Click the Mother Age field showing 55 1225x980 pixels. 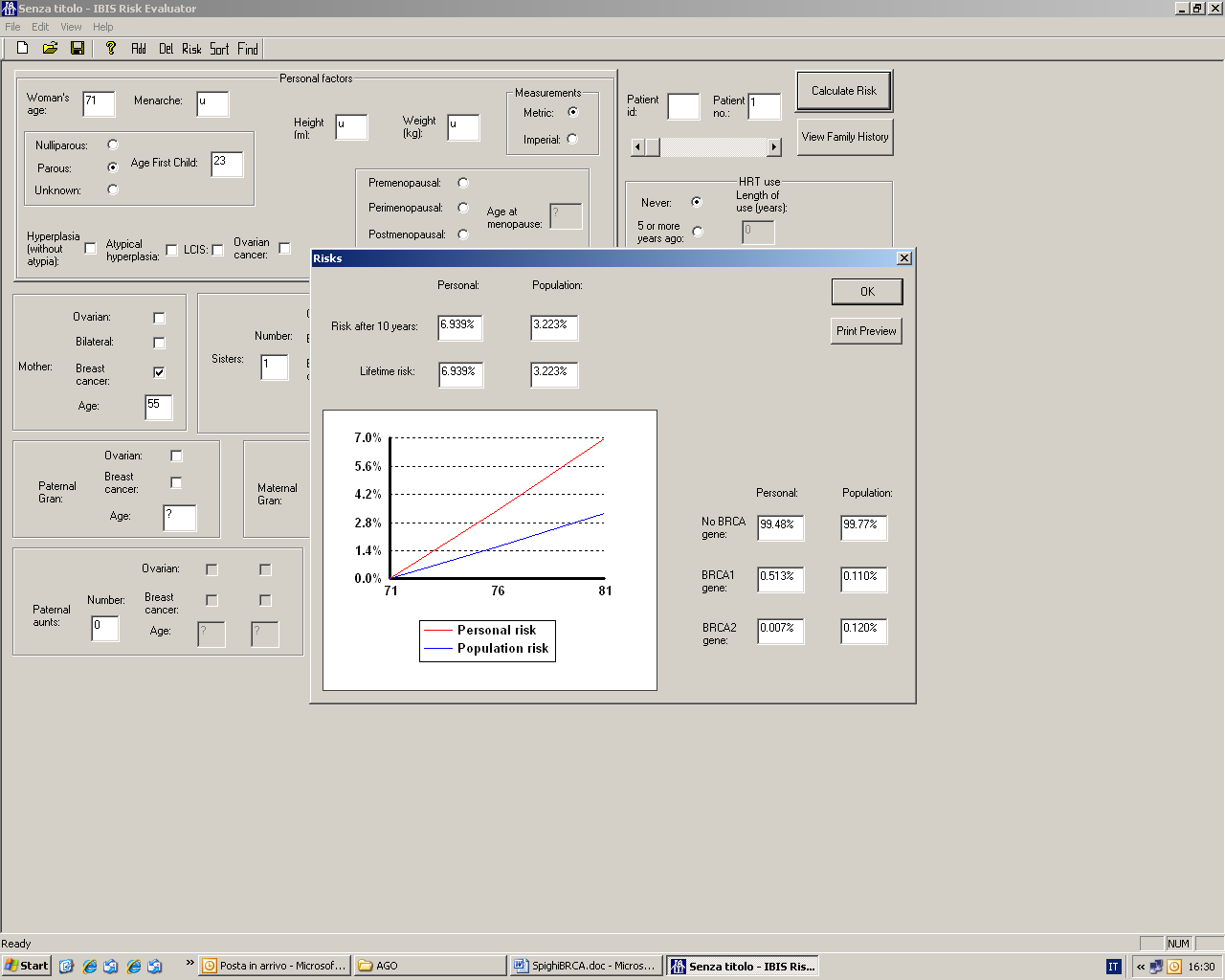(159, 407)
